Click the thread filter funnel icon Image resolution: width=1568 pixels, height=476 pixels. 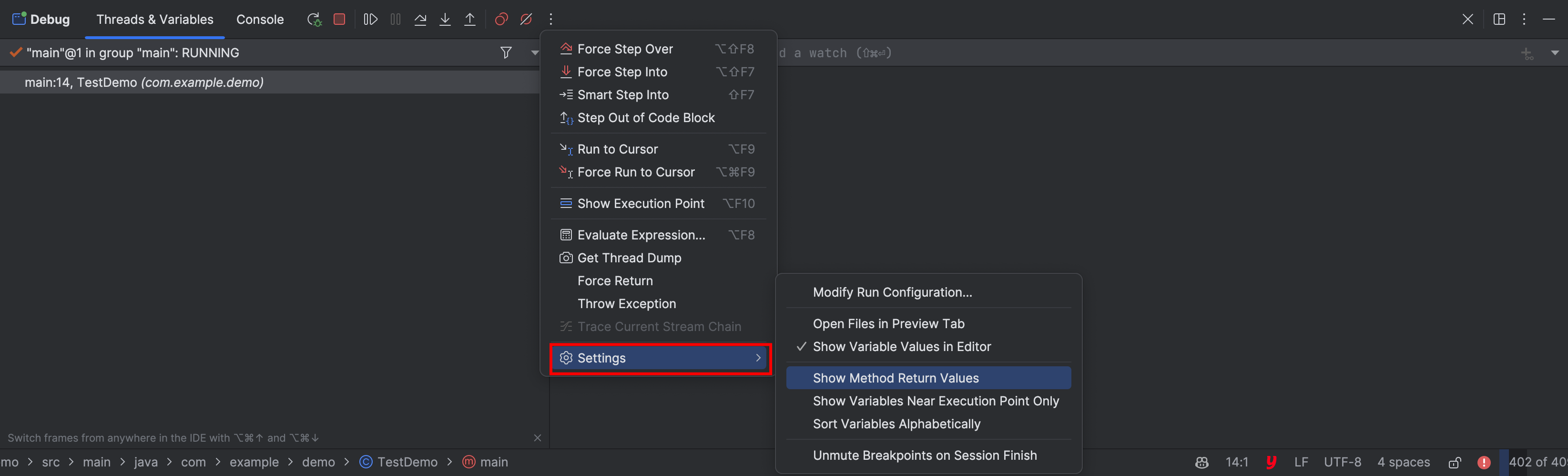(505, 52)
